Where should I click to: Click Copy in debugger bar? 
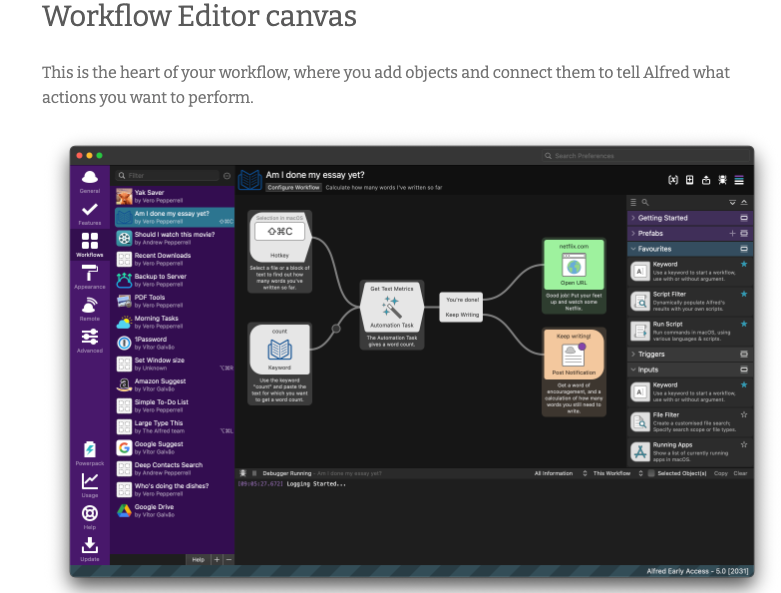(x=721, y=473)
